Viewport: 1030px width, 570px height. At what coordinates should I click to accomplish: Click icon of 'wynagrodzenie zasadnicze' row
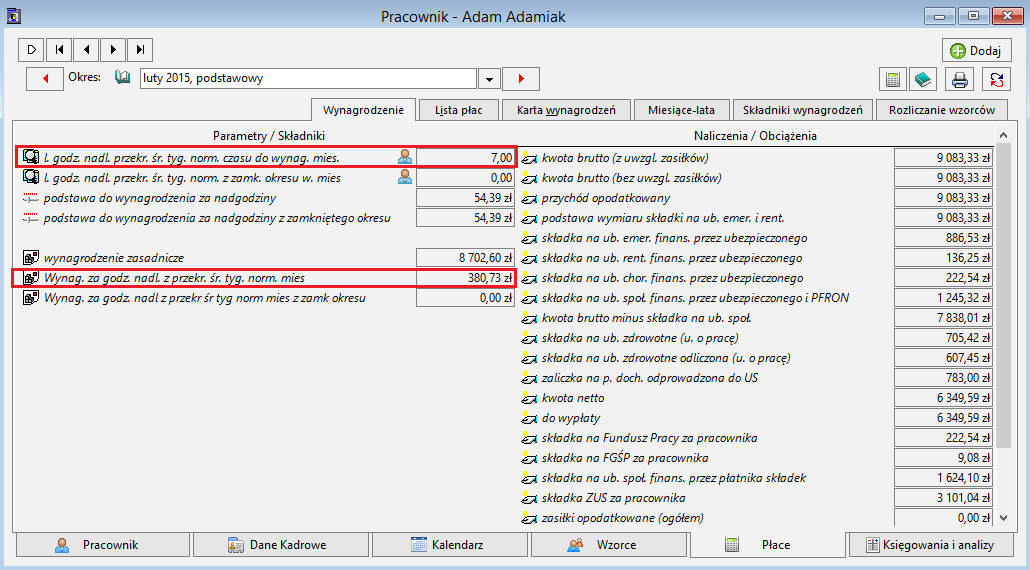pos(31,257)
